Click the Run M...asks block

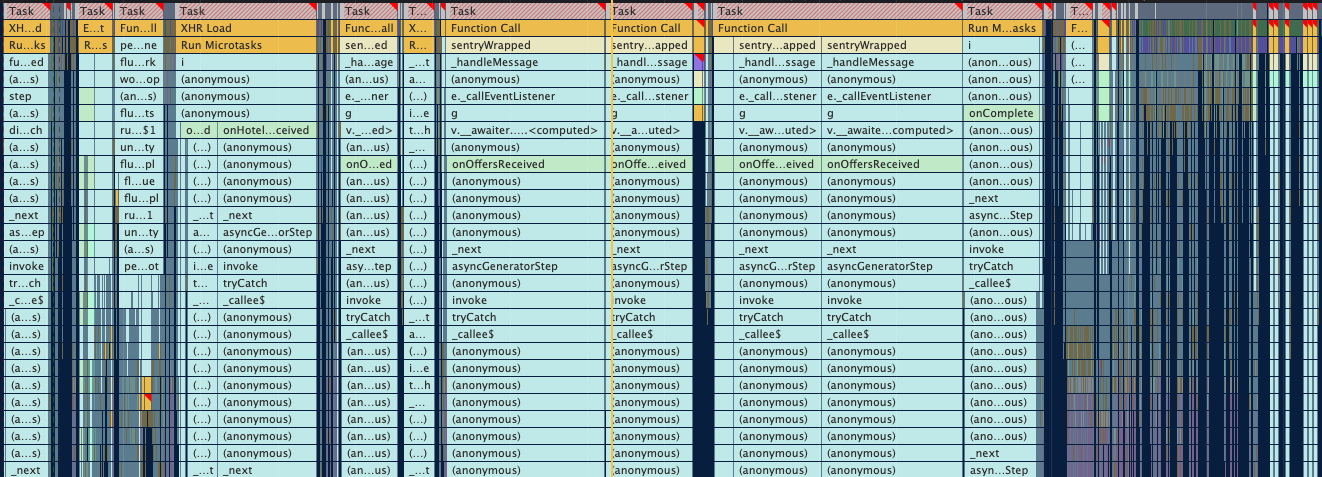pyautogui.click(x=1002, y=28)
